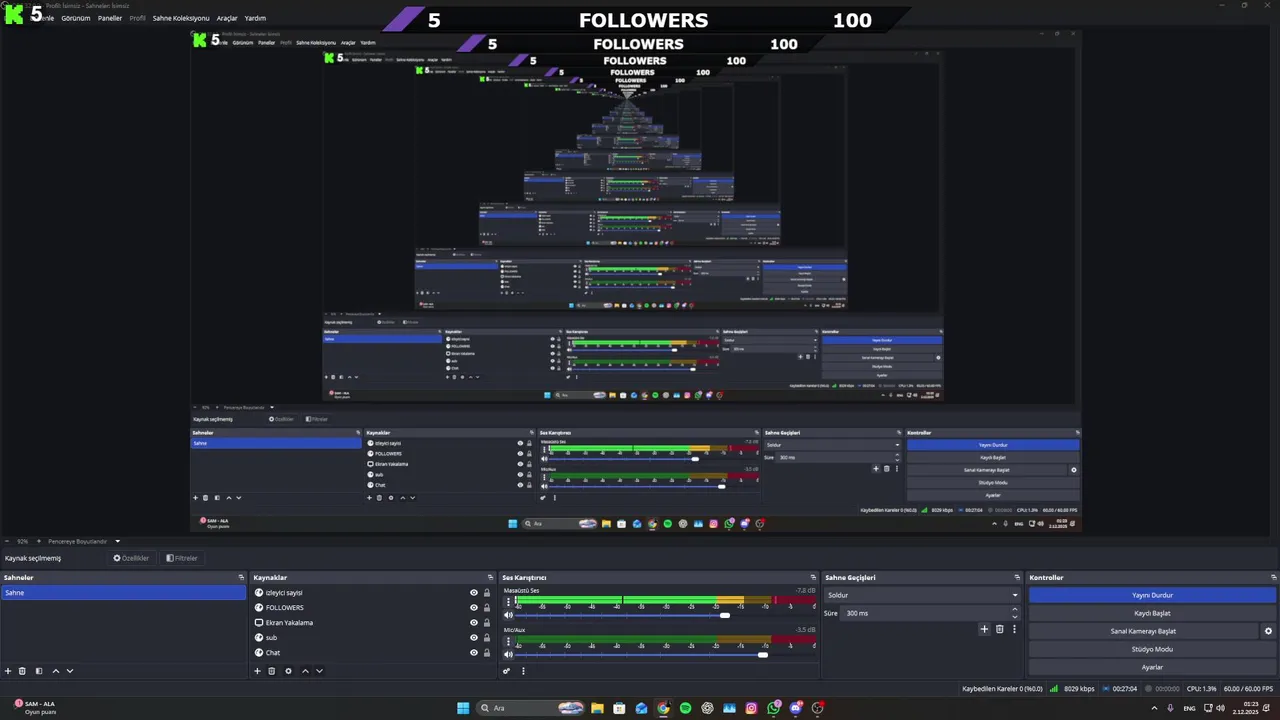
Task: Open Masaüstü Ses three-dot options
Action: pyautogui.click(x=508, y=601)
